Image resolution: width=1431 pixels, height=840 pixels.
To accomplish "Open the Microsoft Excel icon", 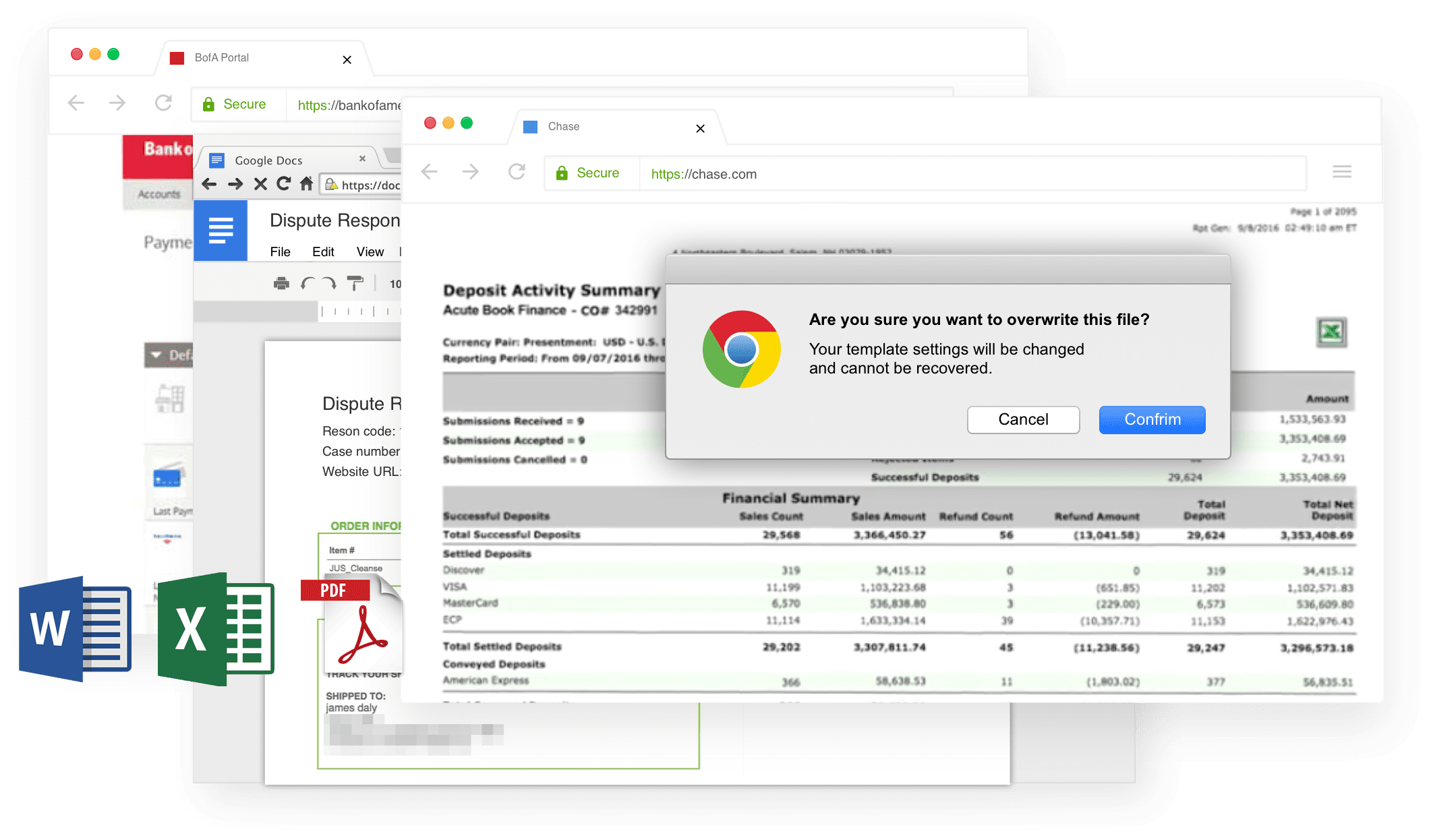I will coord(216,630).
